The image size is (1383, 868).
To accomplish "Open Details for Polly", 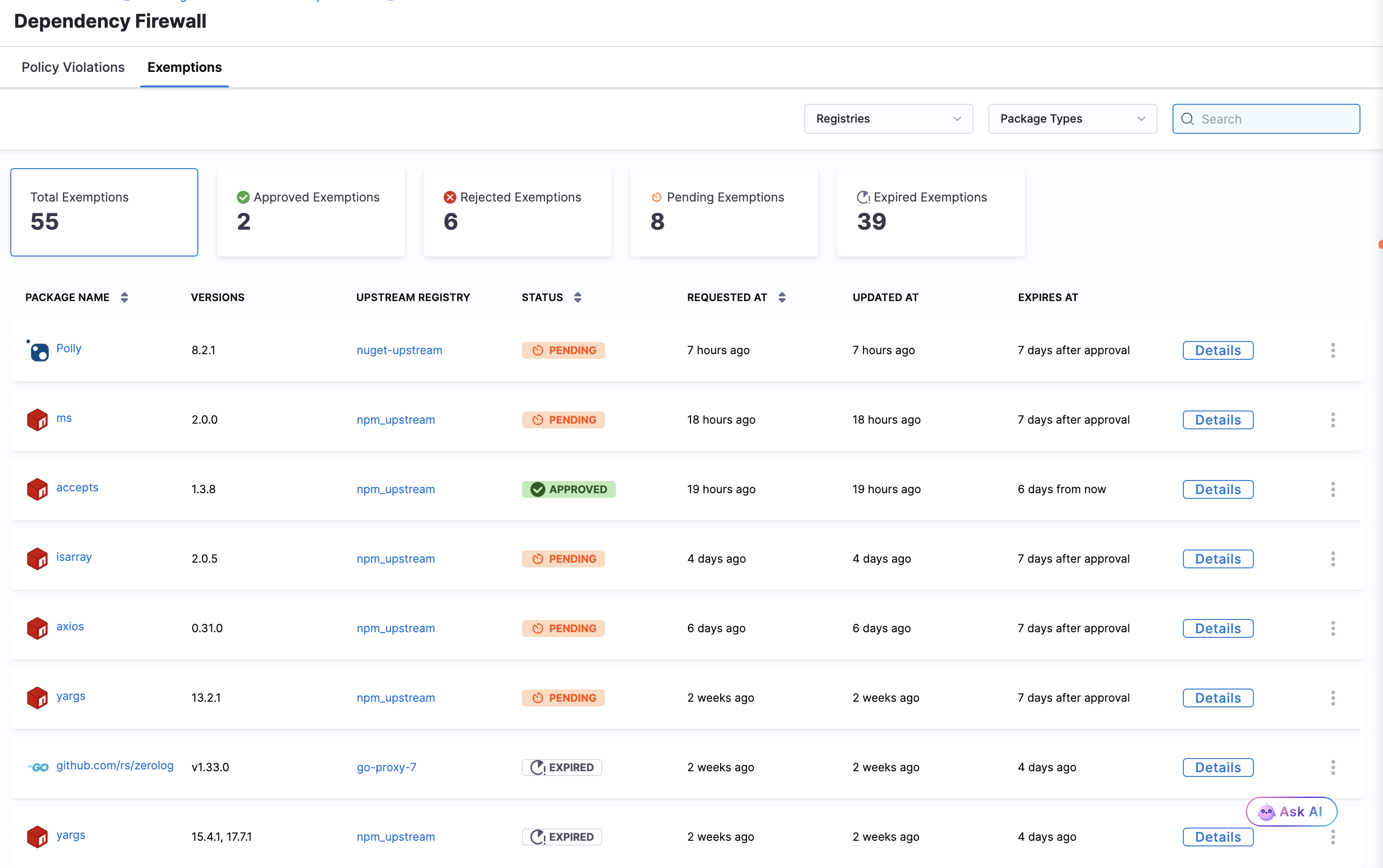I will pyautogui.click(x=1218, y=350).
